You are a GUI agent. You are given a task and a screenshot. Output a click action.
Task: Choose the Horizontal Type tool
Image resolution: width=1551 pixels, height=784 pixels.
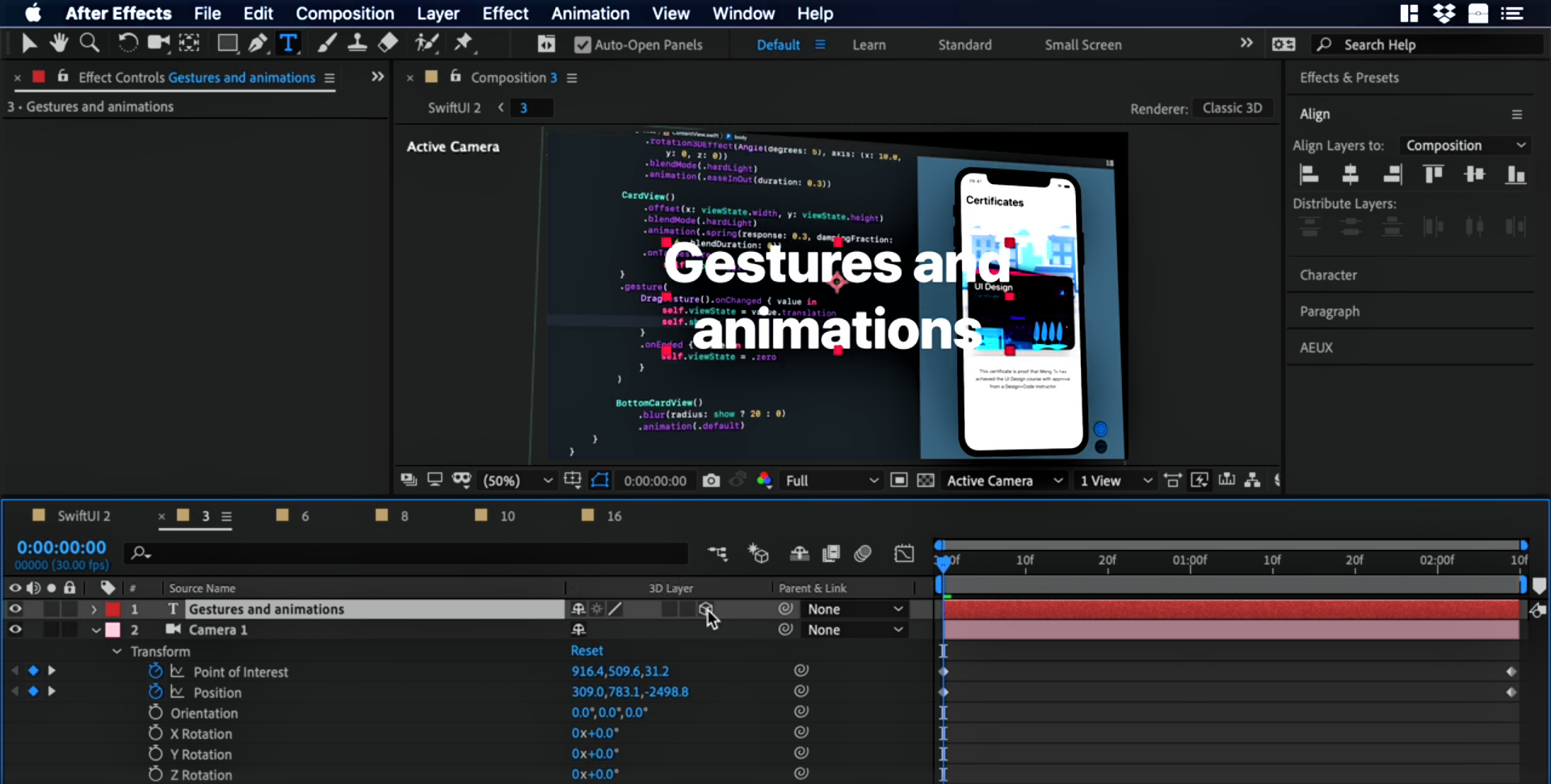[288, 43]
